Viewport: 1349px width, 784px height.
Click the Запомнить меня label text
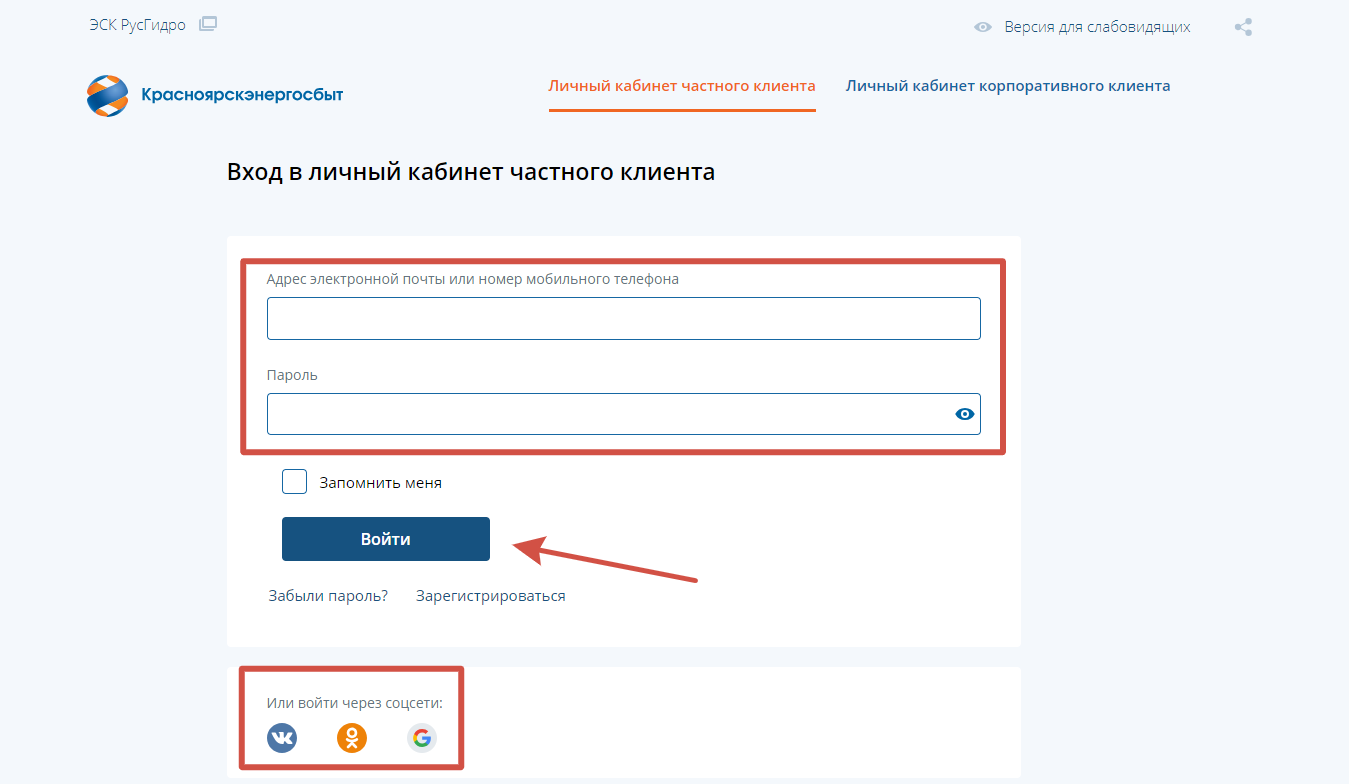(380, 483)
